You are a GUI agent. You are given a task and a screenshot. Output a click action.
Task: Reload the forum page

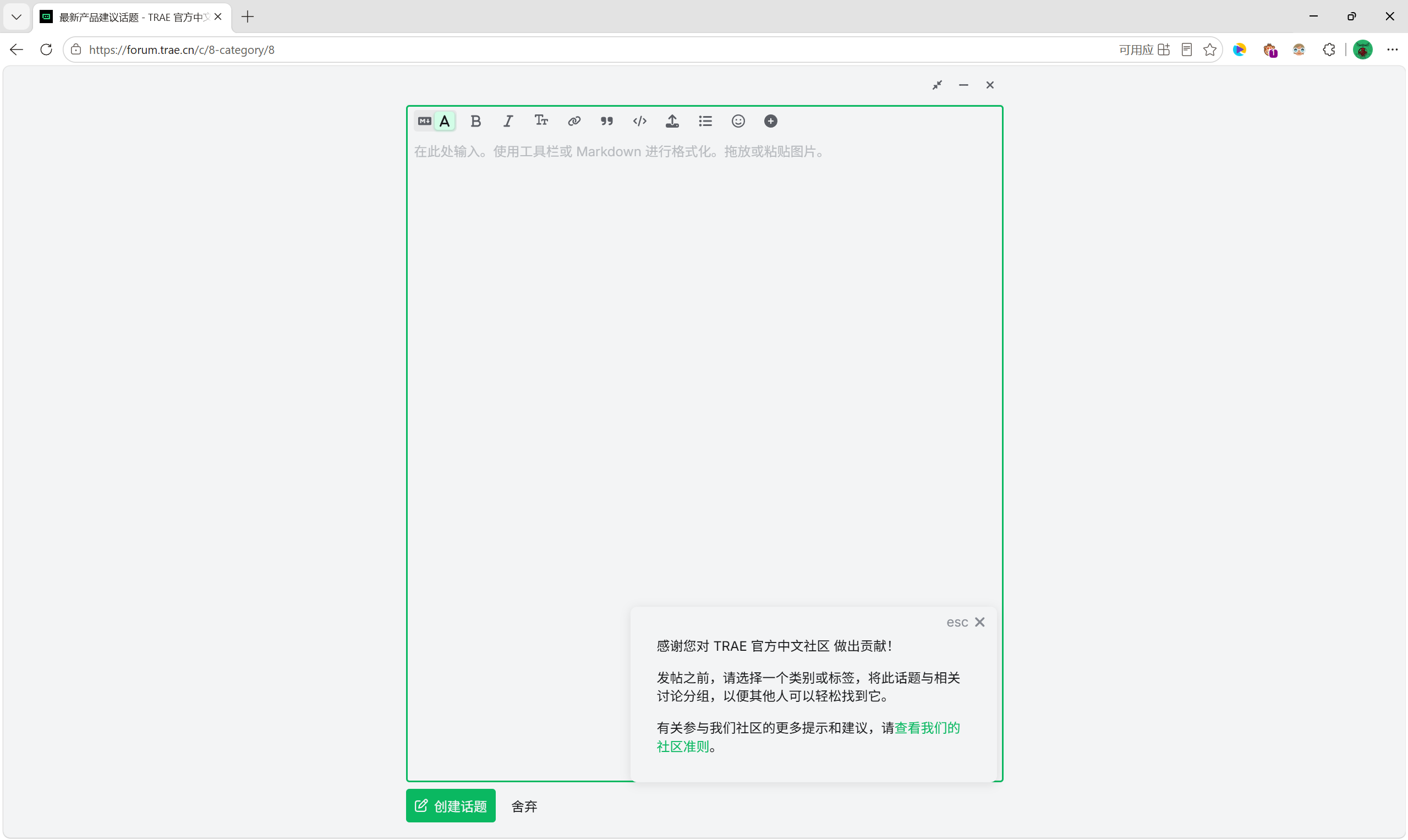(46, 50)
